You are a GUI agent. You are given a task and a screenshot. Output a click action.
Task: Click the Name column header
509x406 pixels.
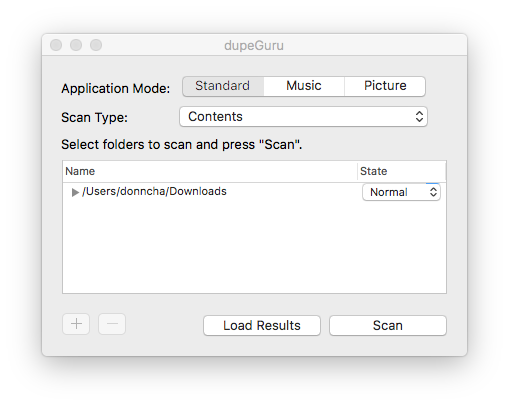[x=210, y=171]
